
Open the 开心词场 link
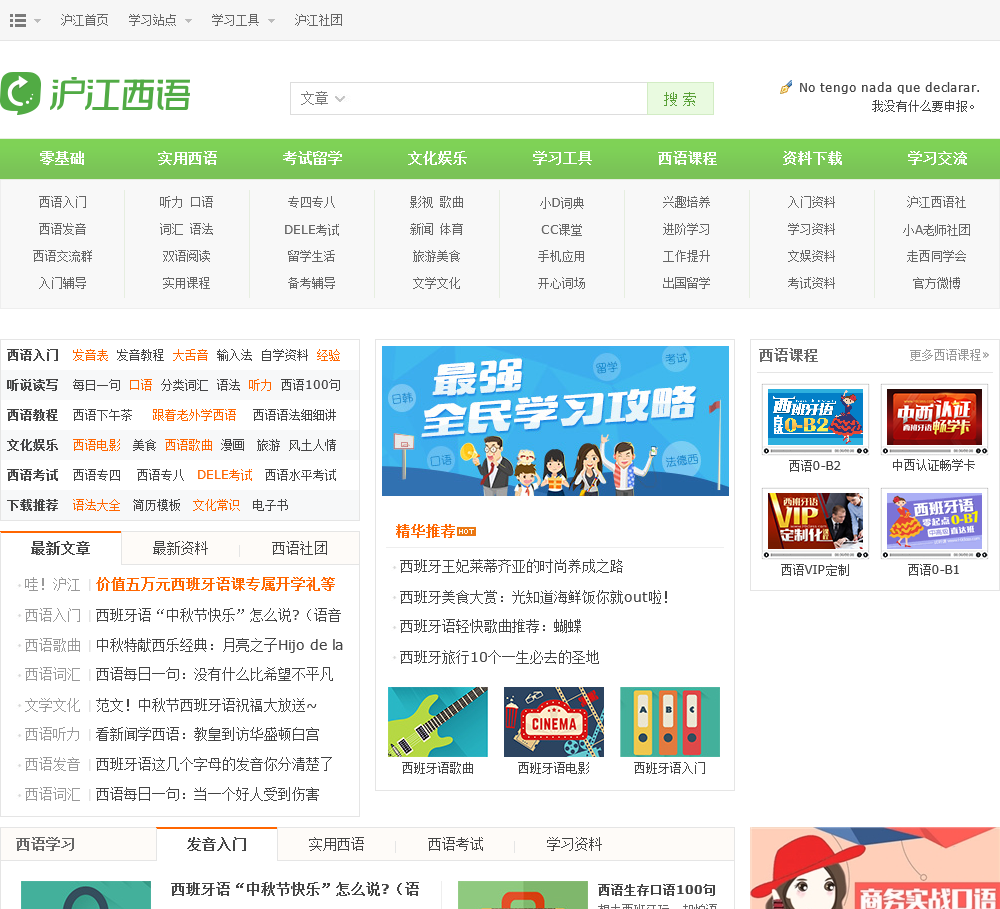(562, 283)
